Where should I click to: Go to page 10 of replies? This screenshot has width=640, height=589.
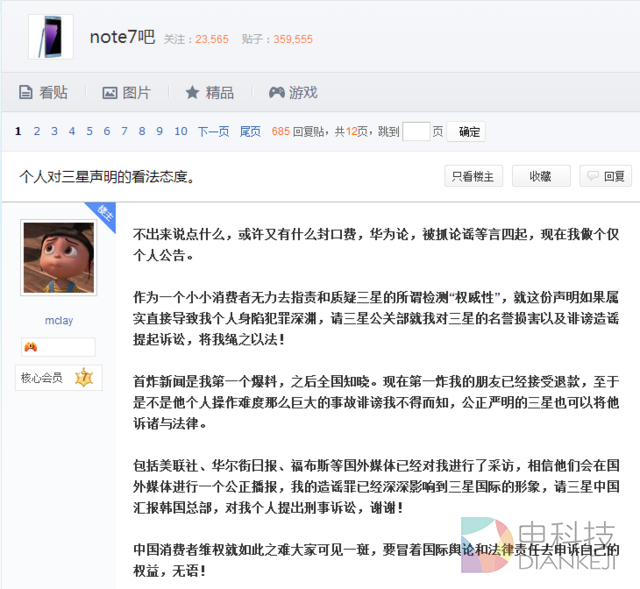[181, 131]
